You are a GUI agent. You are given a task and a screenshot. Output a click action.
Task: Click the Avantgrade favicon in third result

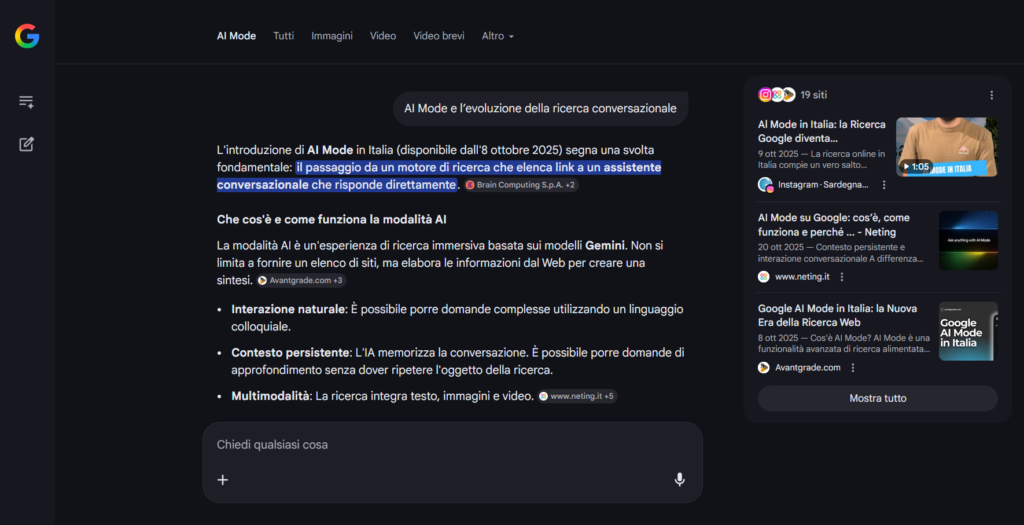[763, 368]
